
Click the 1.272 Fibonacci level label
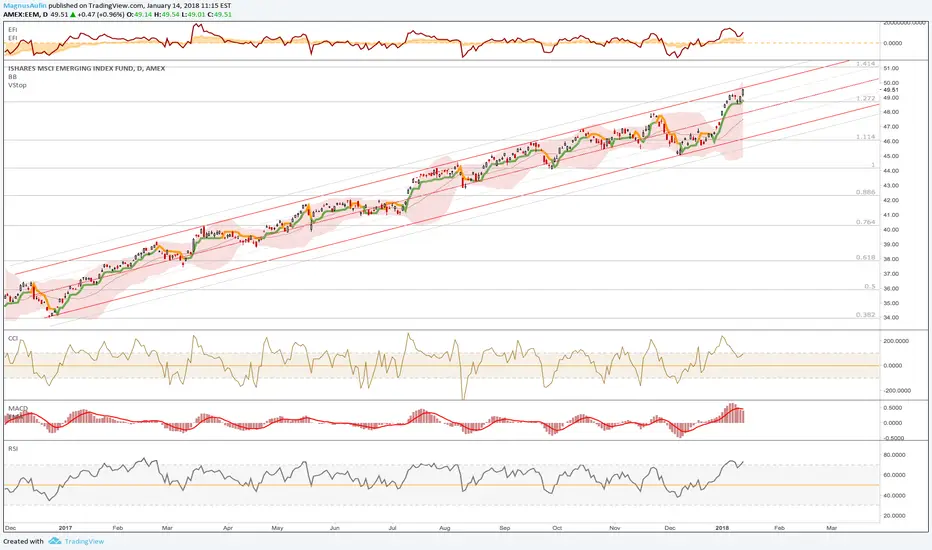pyautogui.click(x=865, y=98)
